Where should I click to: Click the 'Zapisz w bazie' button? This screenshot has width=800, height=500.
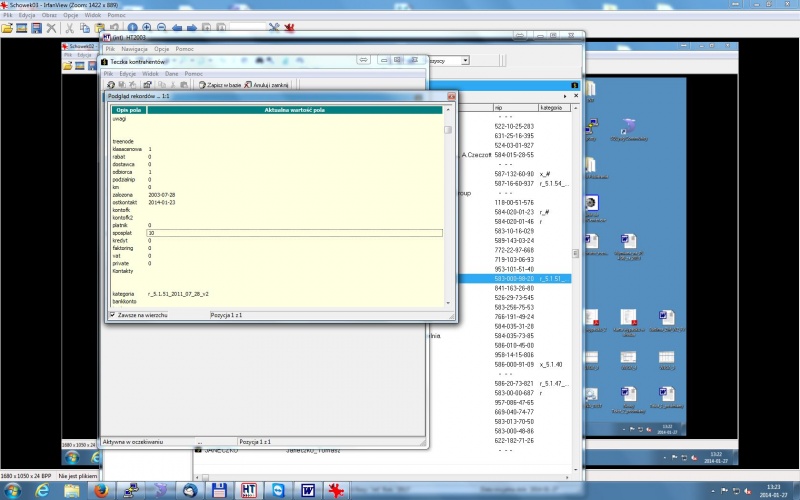pos(219,85)
